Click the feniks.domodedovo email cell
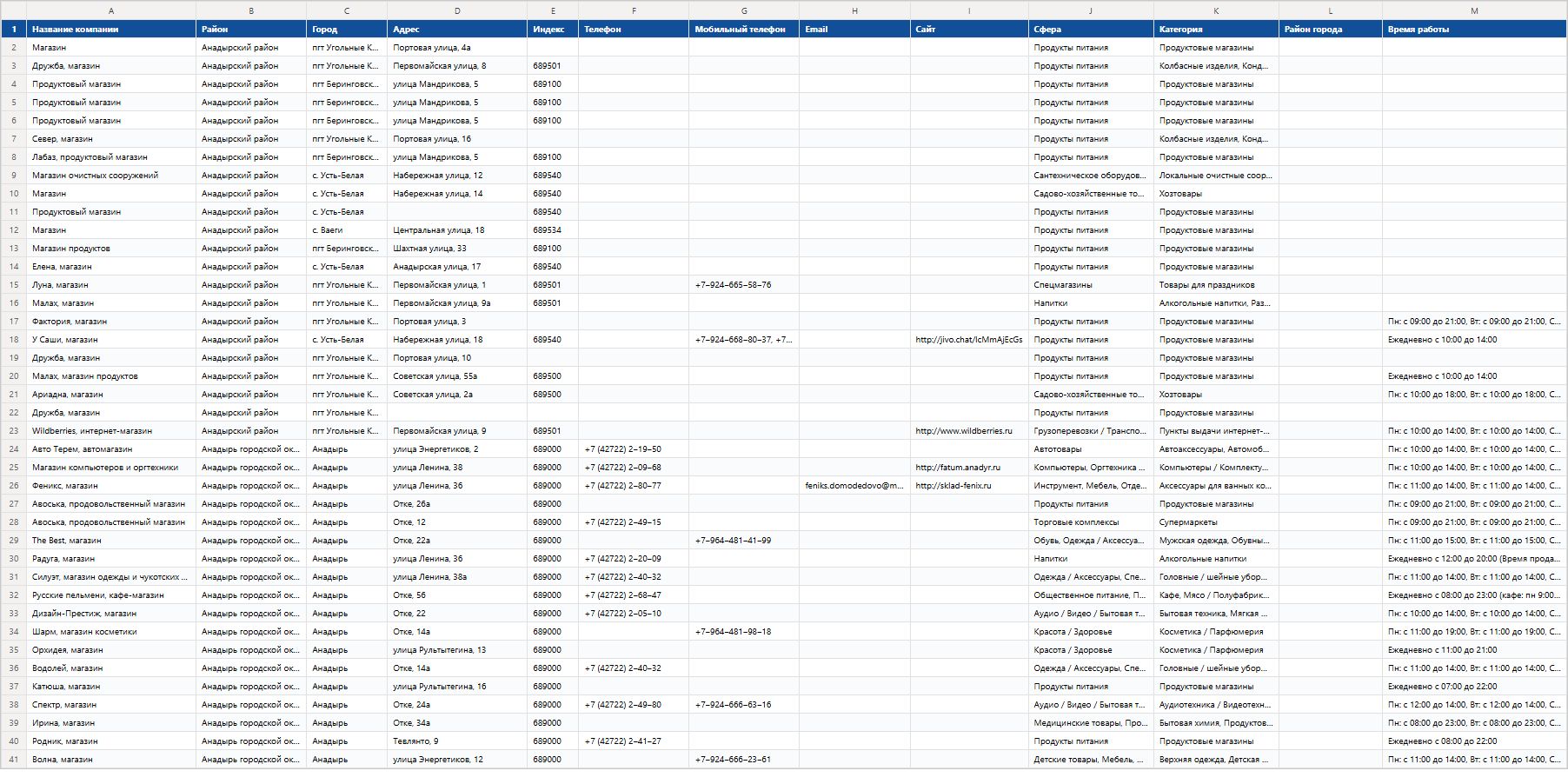This screenshot has width=1568, height=784. [854, 486]
